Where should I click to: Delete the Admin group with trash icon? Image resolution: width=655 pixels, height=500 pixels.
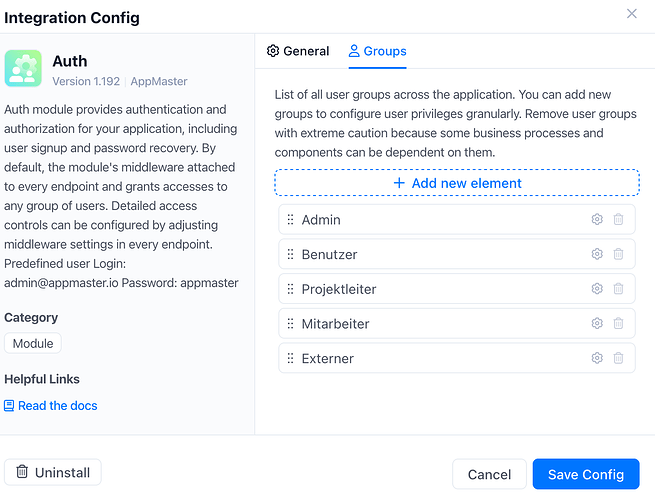coord(618,219)
